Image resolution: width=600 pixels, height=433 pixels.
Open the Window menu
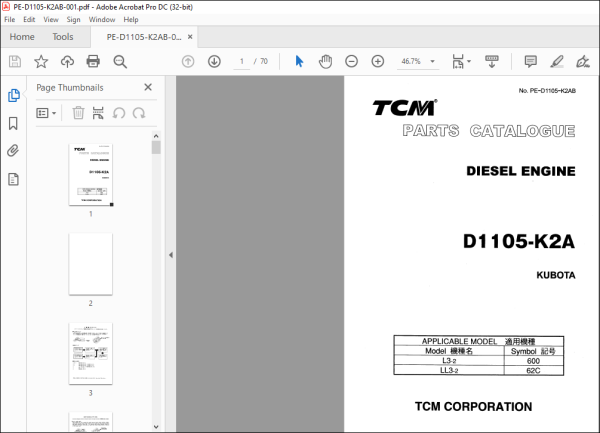coord(102,20)
